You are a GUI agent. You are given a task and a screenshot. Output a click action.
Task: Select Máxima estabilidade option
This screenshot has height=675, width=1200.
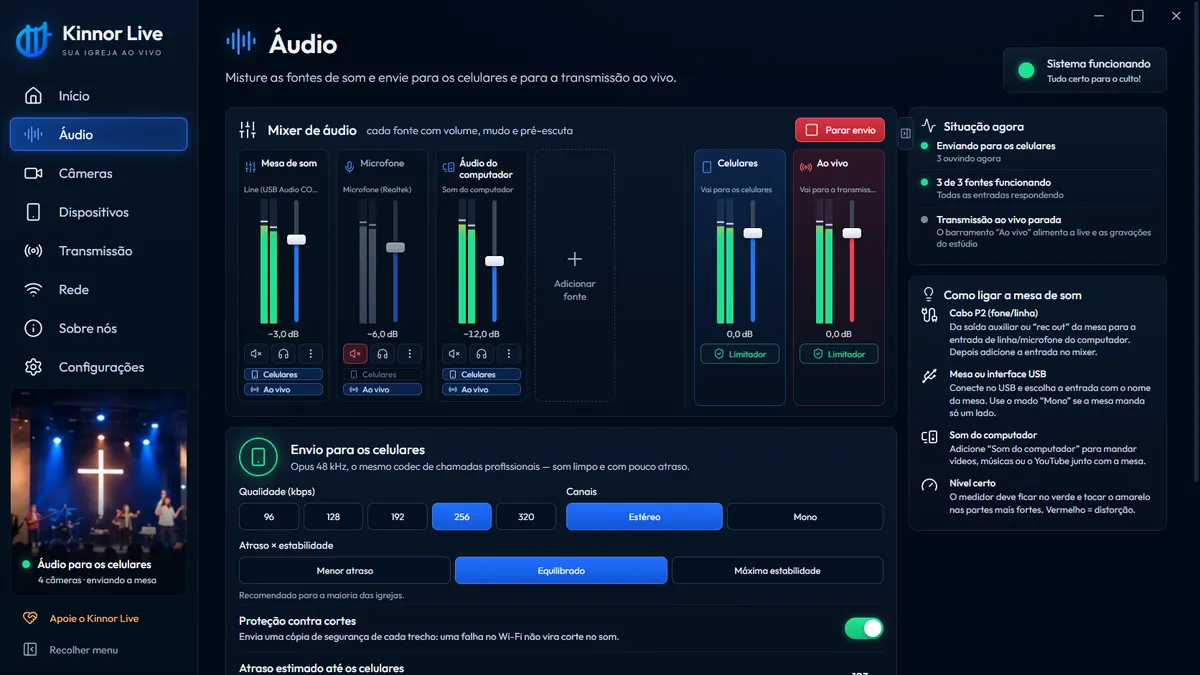coord(777,570)
